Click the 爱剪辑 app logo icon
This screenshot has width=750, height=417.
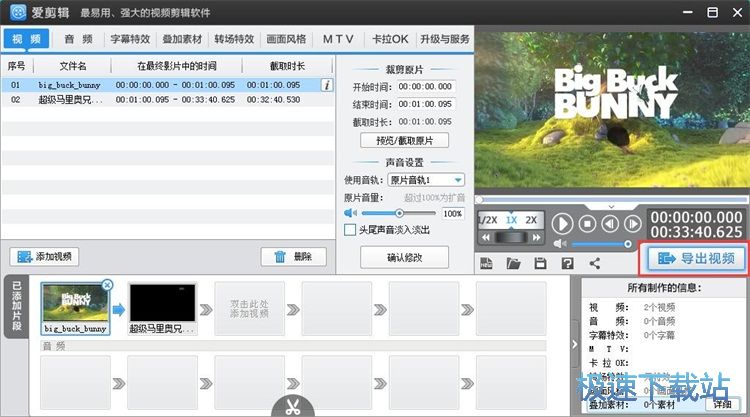(18, 12)
